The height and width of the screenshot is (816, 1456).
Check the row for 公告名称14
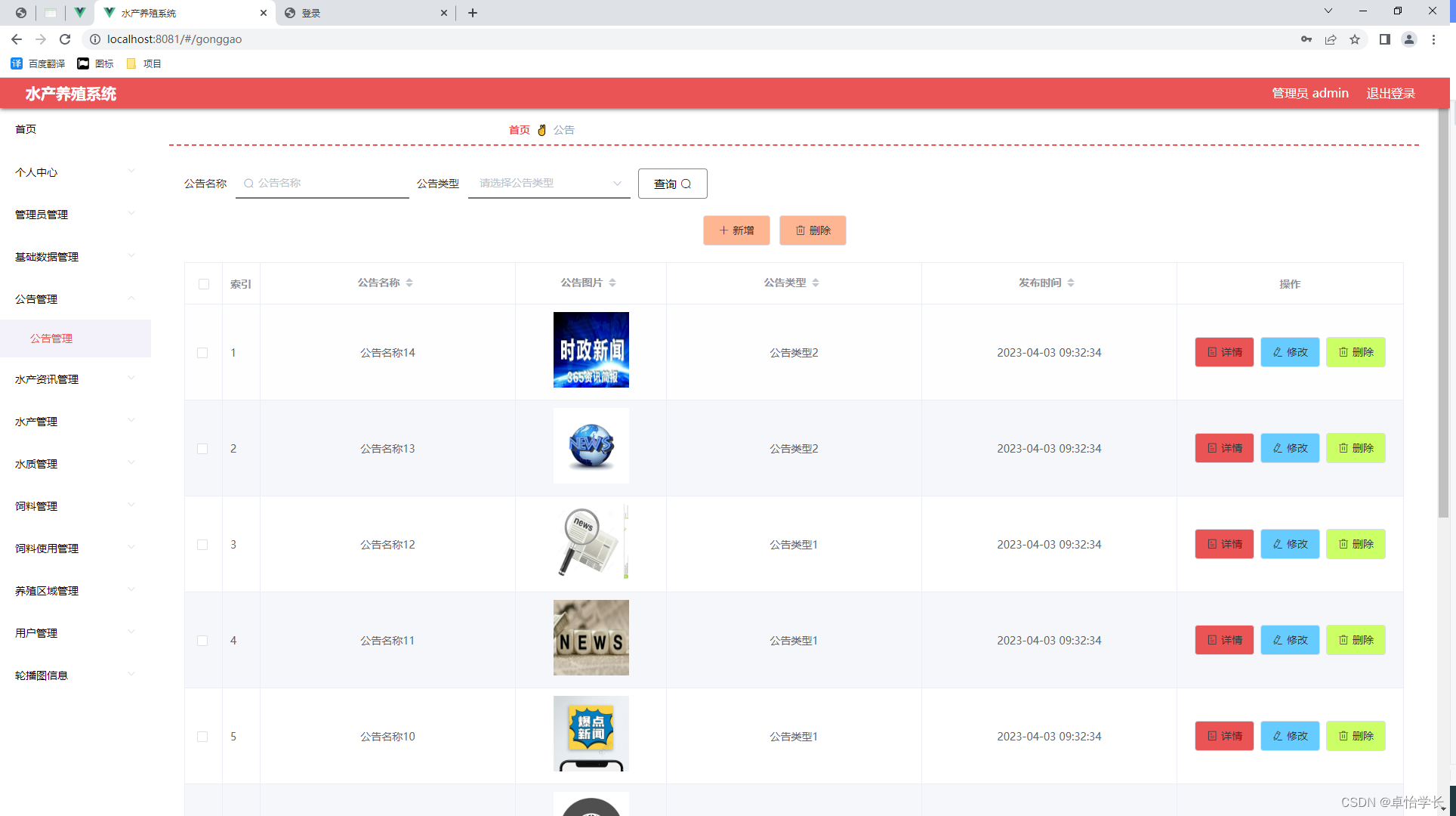202,353
